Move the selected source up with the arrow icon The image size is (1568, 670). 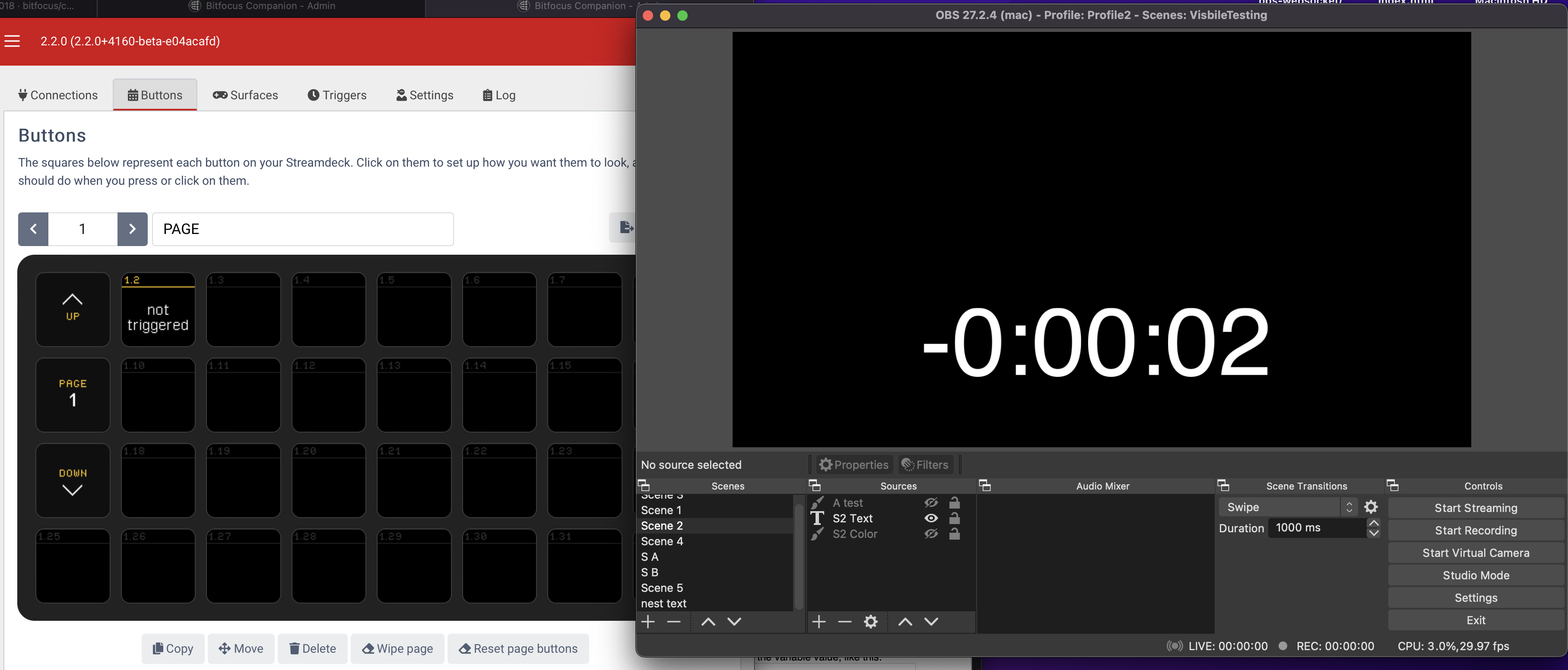(905, 621)
